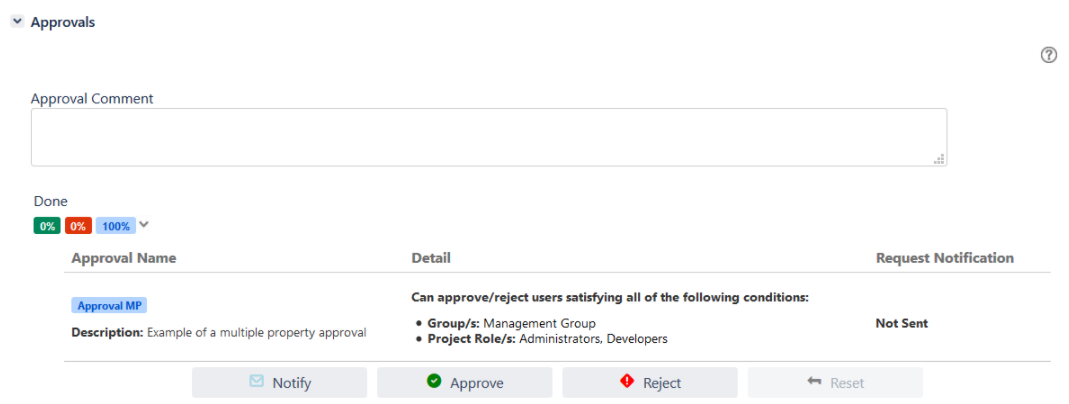Click the Done status label
1069x404 pixels.
click(x=51, y=201)
